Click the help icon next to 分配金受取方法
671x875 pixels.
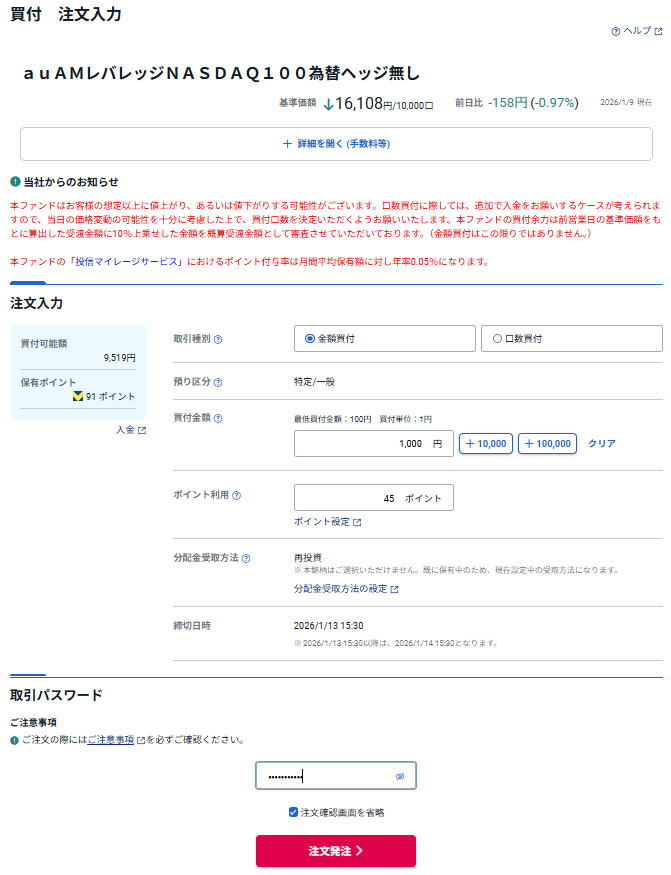click(246, 558)
